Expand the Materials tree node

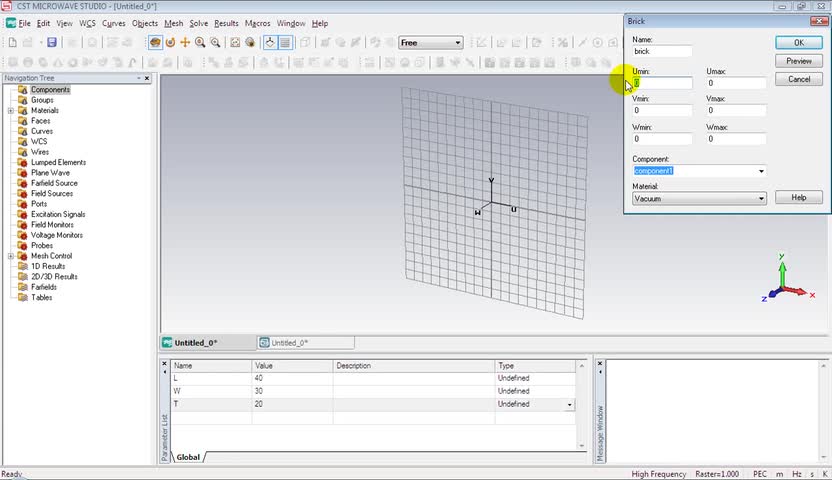[10, 111]
